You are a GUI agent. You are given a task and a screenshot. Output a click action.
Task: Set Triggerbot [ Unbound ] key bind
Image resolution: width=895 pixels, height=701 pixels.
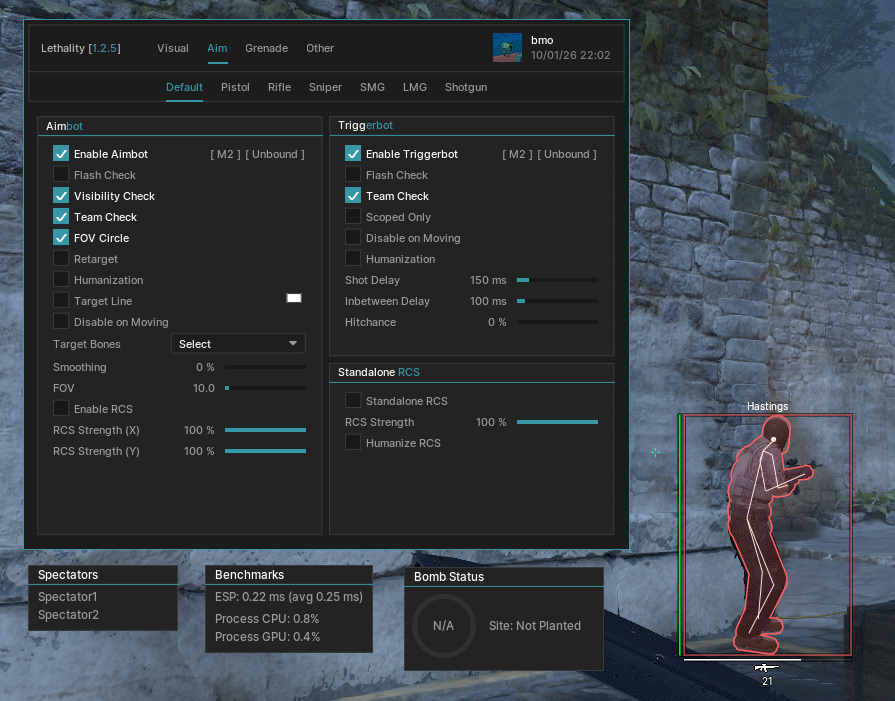tap(567, 154)
